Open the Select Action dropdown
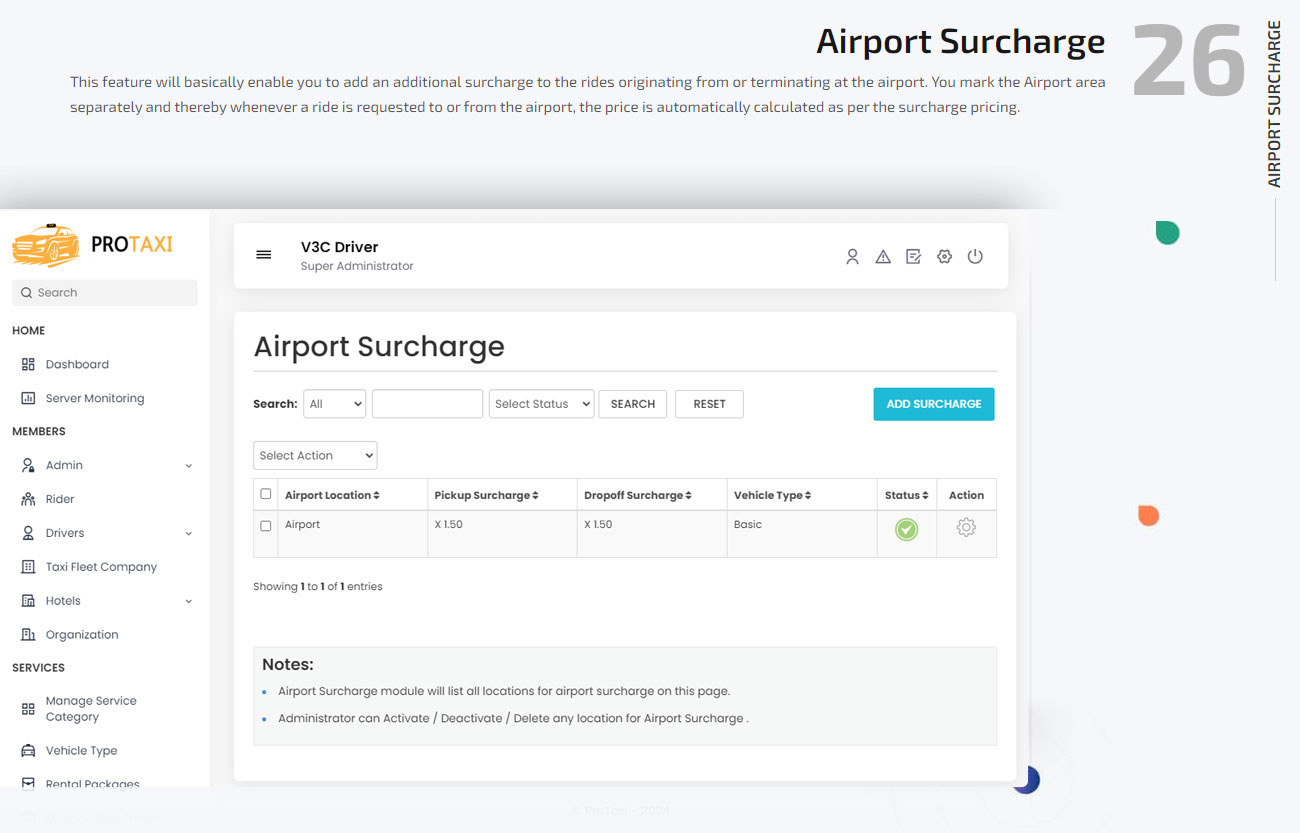This screenshot has height=833, width=1300. click(314, 455)
